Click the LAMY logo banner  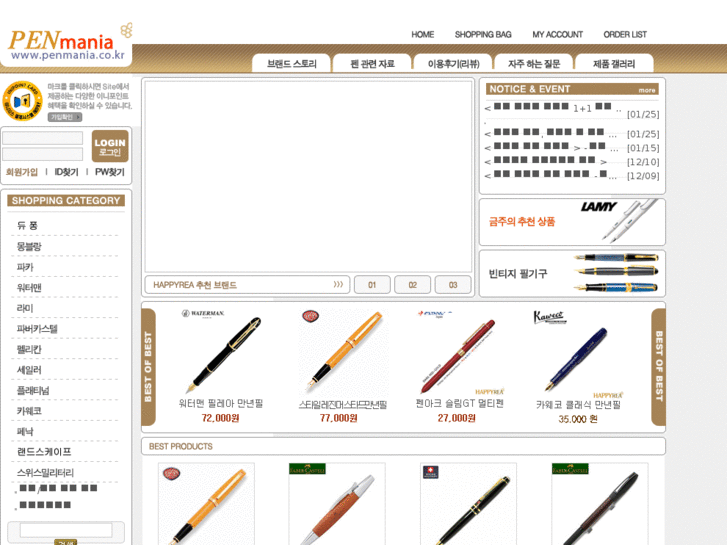tap(598, 206)
